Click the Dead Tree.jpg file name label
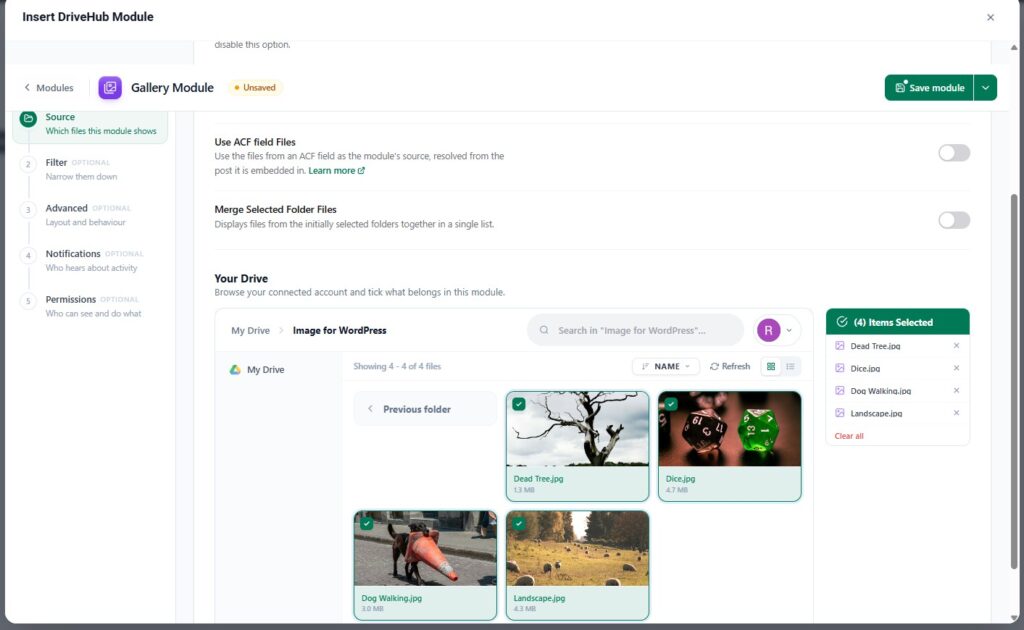 tap(538, 479)
